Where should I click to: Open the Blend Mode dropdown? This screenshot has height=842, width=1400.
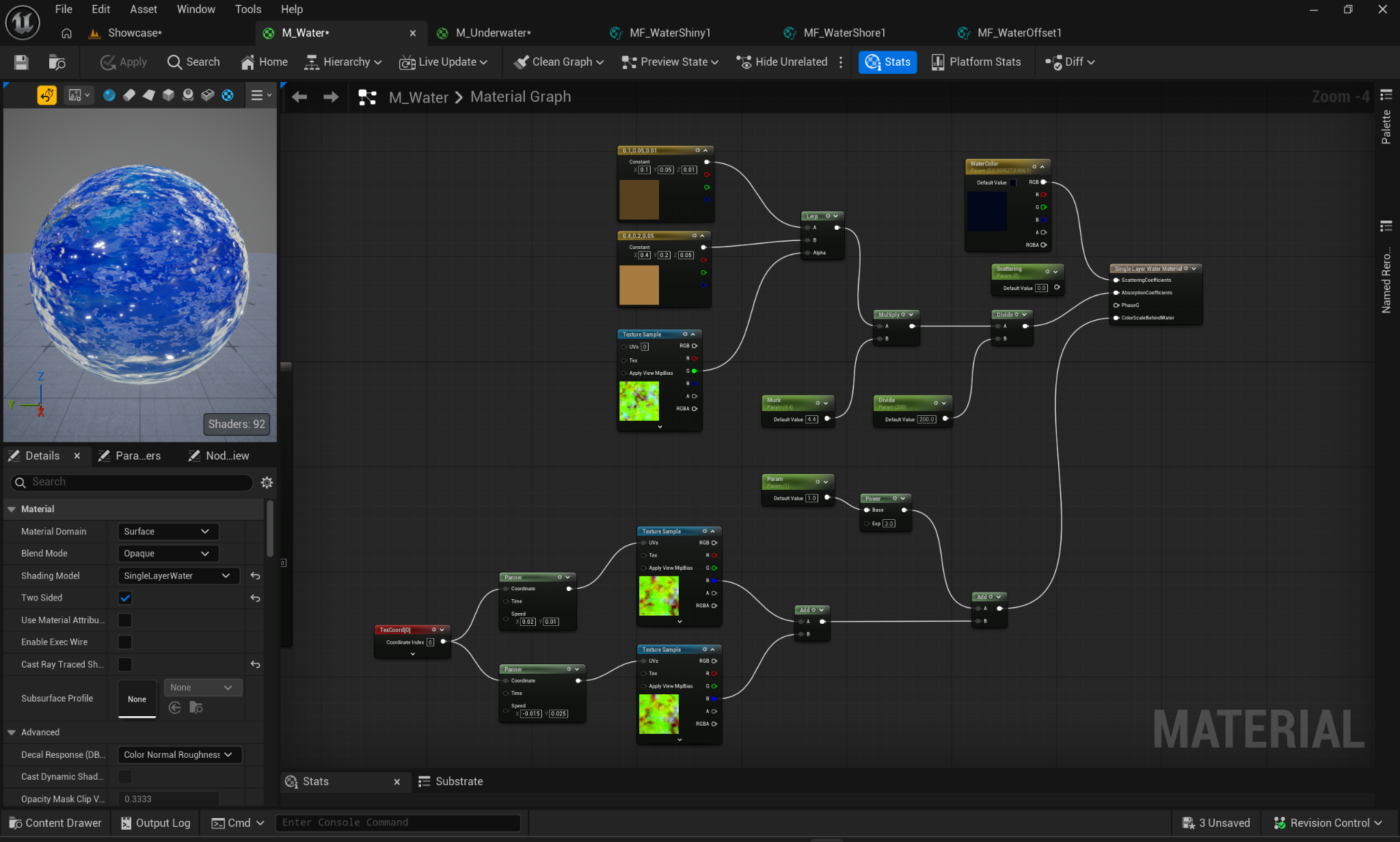(x=167, y=553)
